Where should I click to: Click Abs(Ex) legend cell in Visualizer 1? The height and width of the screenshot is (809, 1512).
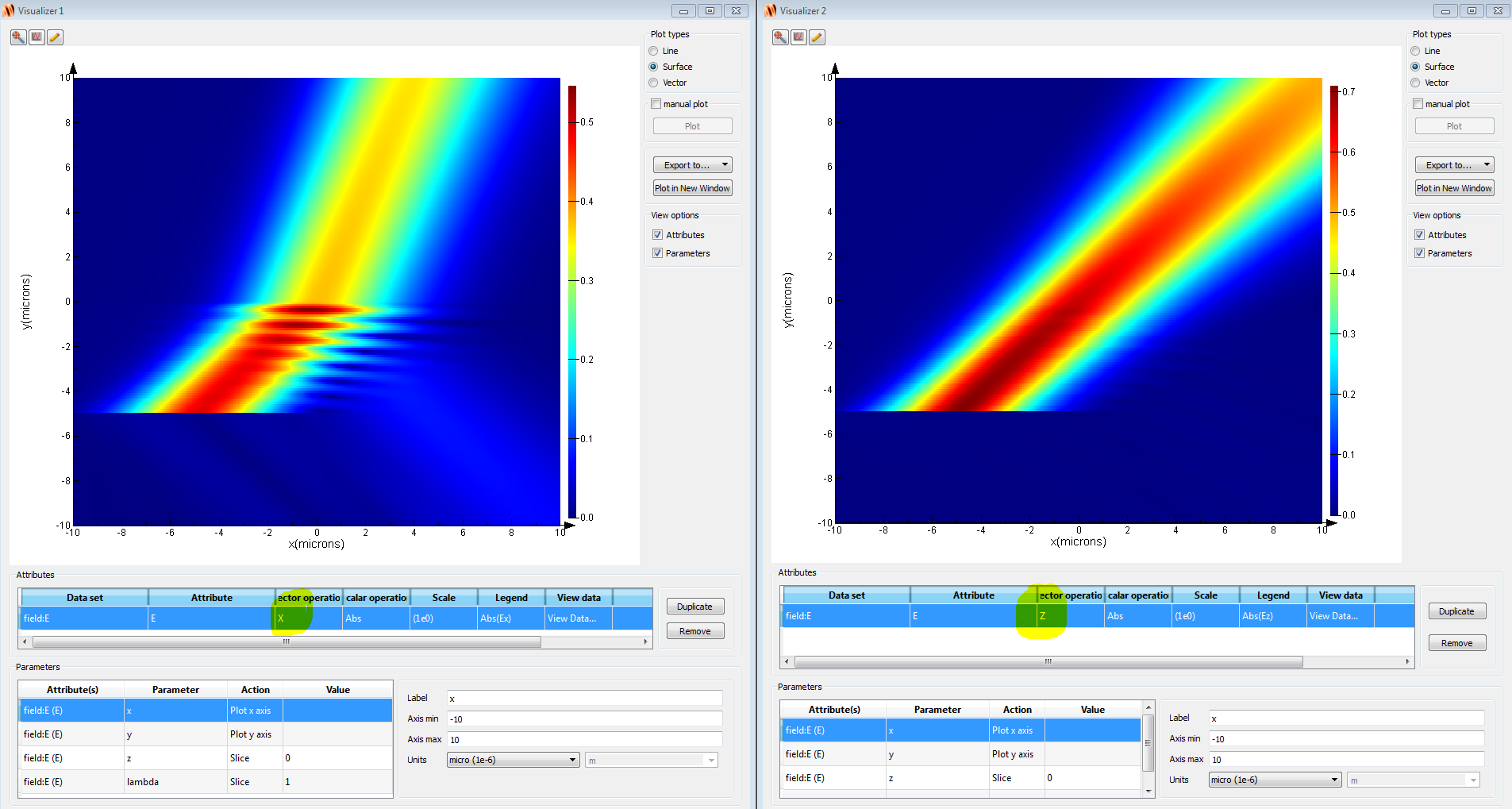click(511, 618)
